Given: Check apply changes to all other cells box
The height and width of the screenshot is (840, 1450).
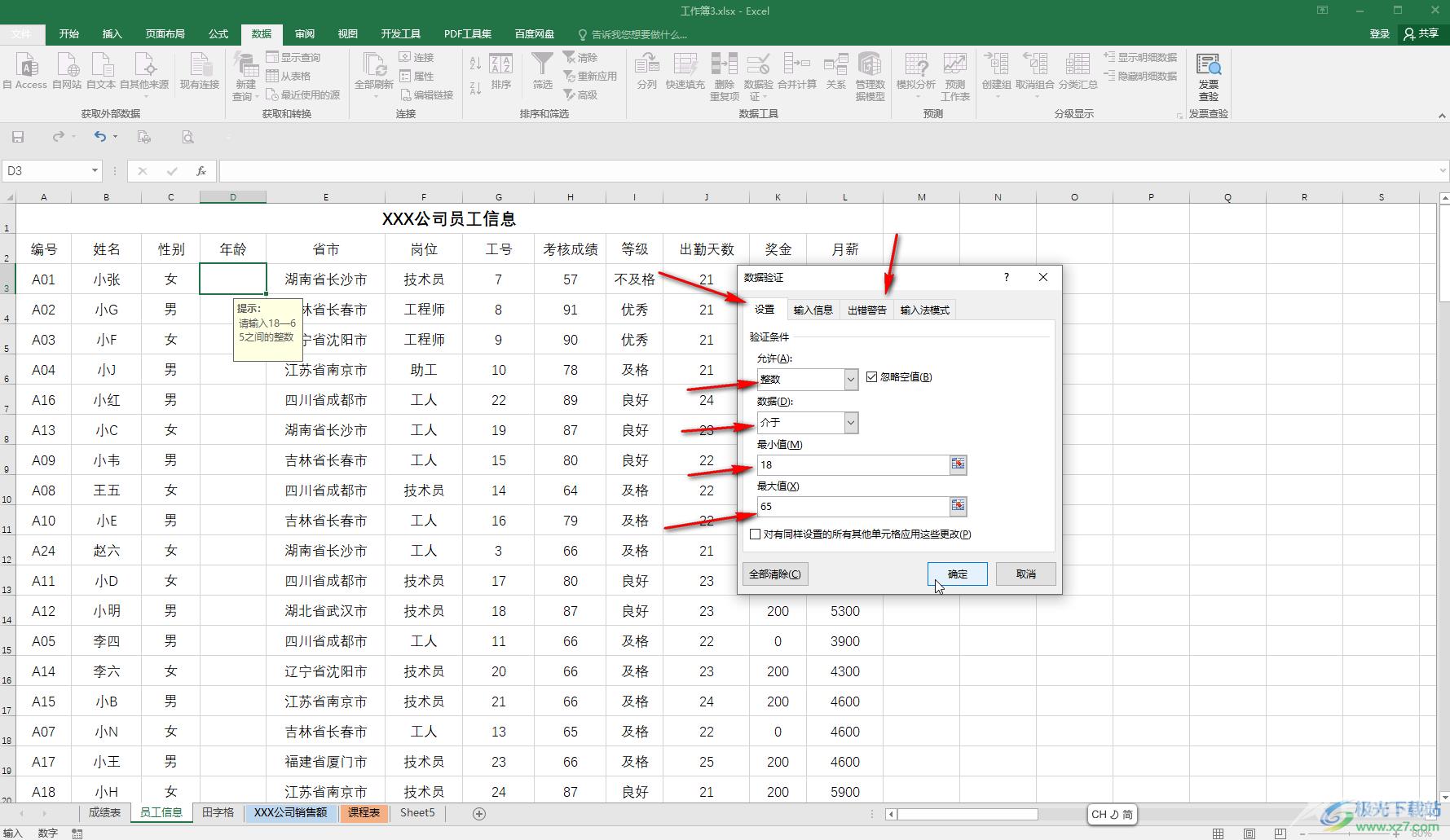Looking at the screenshot, I should pos(755,534).
